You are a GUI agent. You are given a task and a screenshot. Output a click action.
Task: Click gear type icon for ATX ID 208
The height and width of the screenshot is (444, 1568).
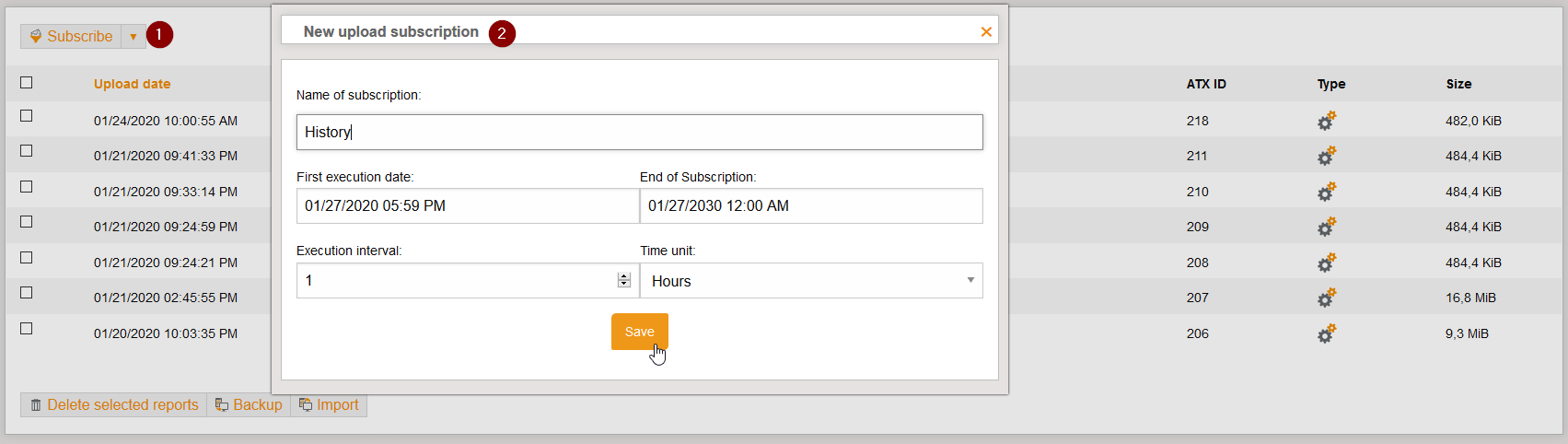pyautogui.click(x=1326, y=263)
